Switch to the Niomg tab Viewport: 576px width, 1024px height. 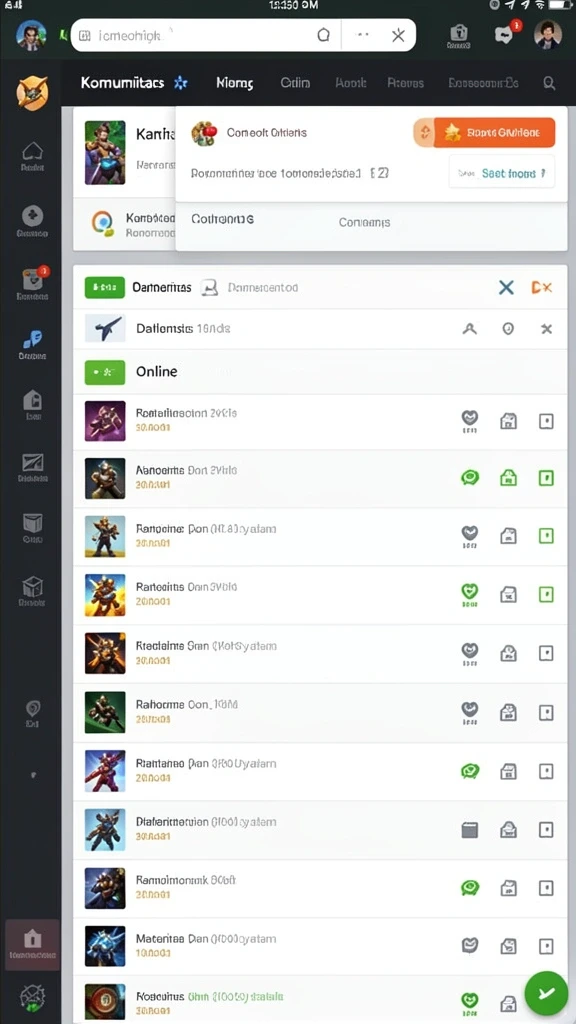tap(234, 83)
